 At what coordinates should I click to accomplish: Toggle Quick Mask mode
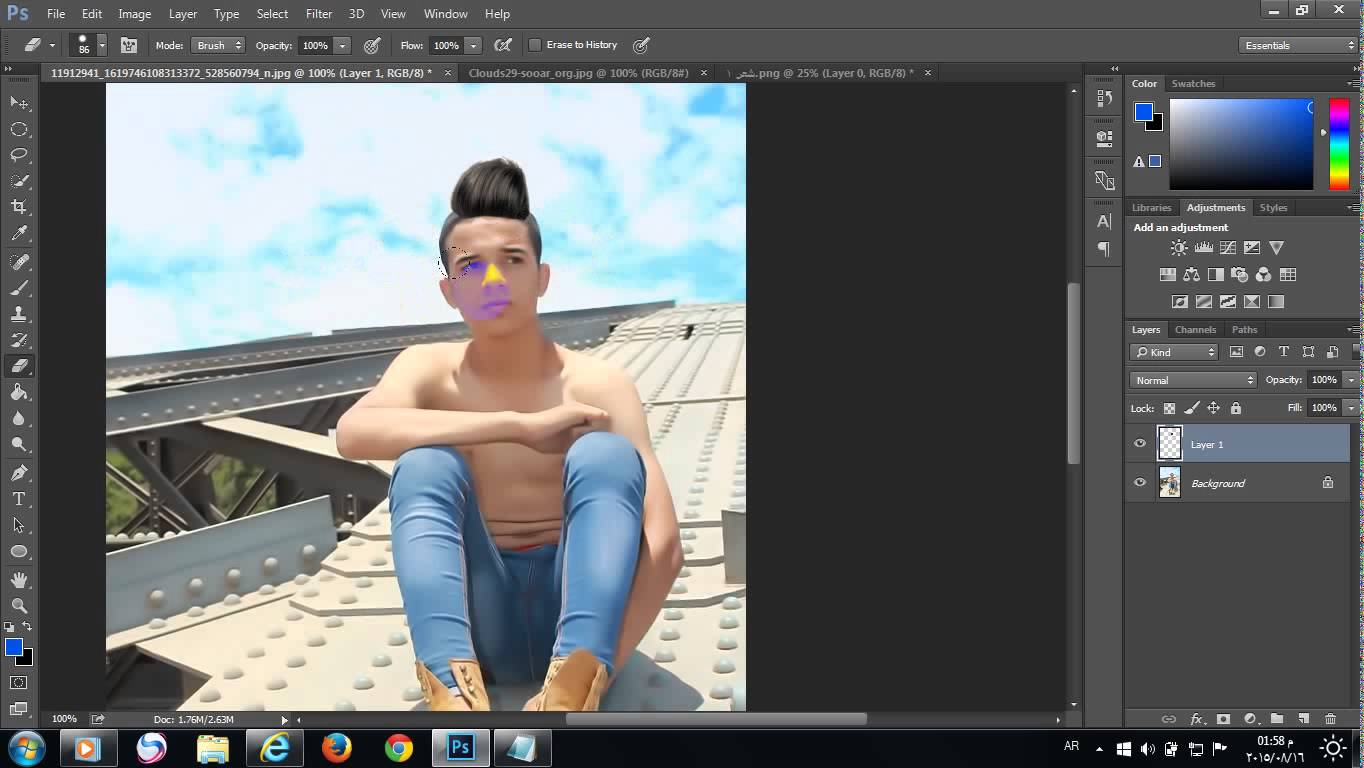tap(19, 683)
